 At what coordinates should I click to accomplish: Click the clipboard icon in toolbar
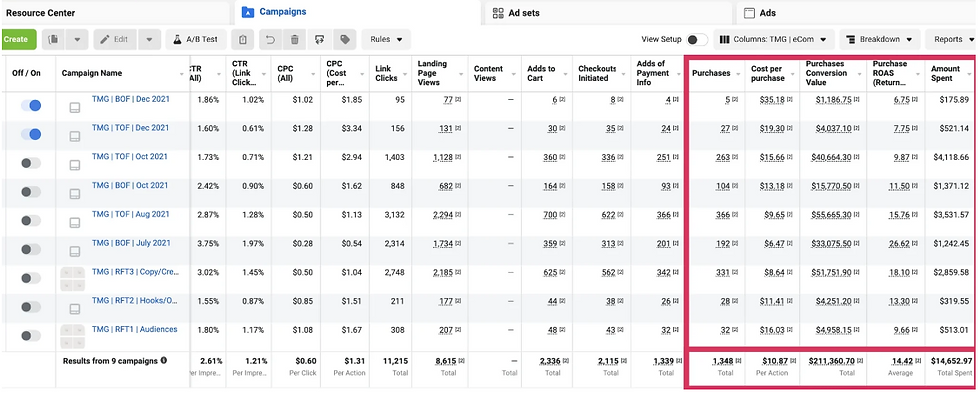tap(242, 39)
